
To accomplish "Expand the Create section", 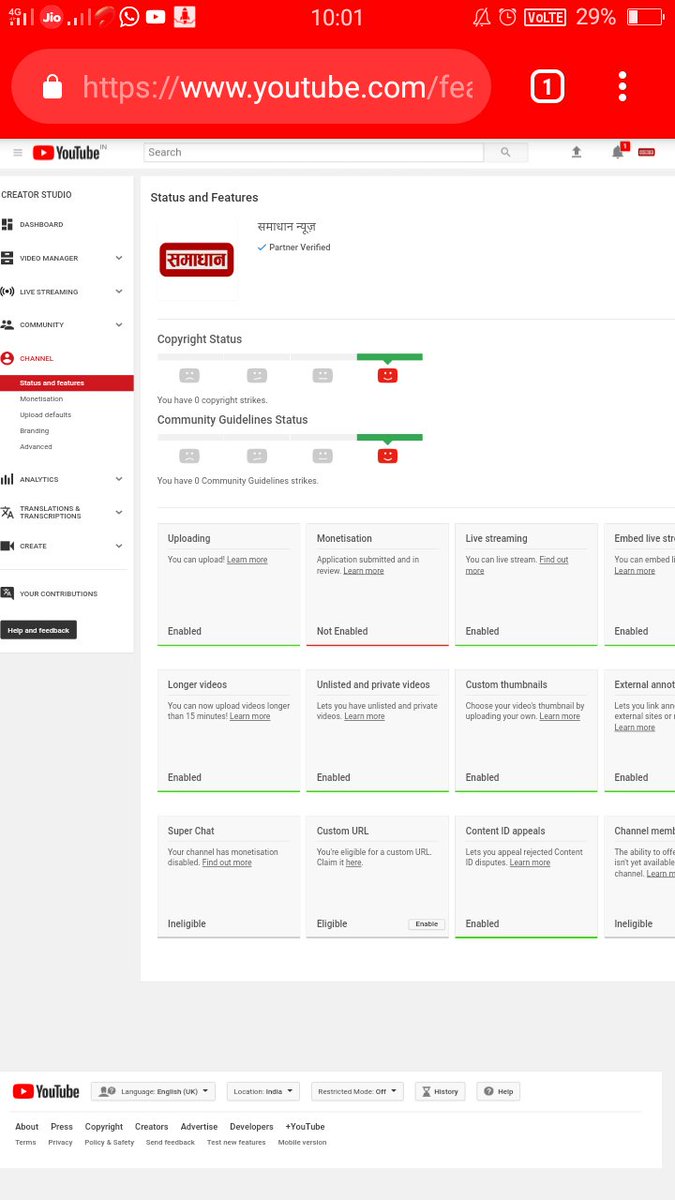I will coord(119,546).
